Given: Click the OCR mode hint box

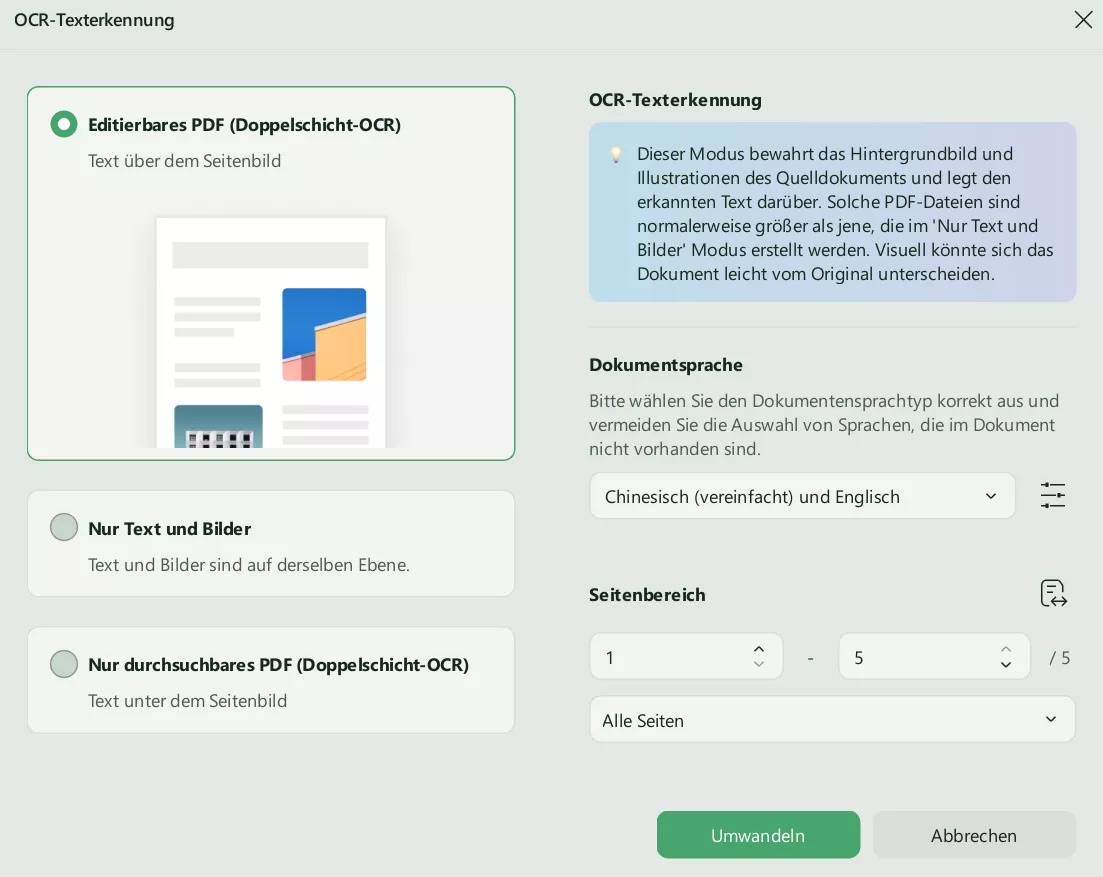Looking at the screenshot, I should point(832,212).
